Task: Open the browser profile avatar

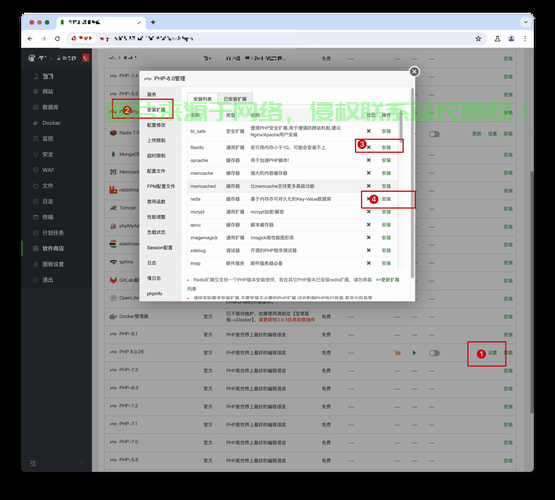Action: tap(511, 39)
